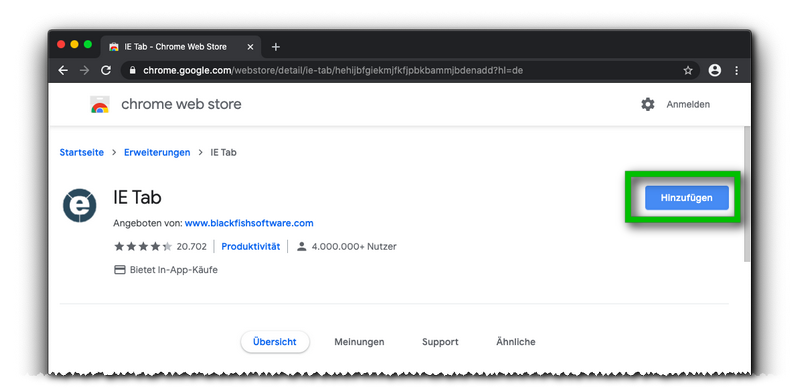Click the chrome web store title text
Image resolution: width=800 pixels, height=388 pixels.
point(181,104)
